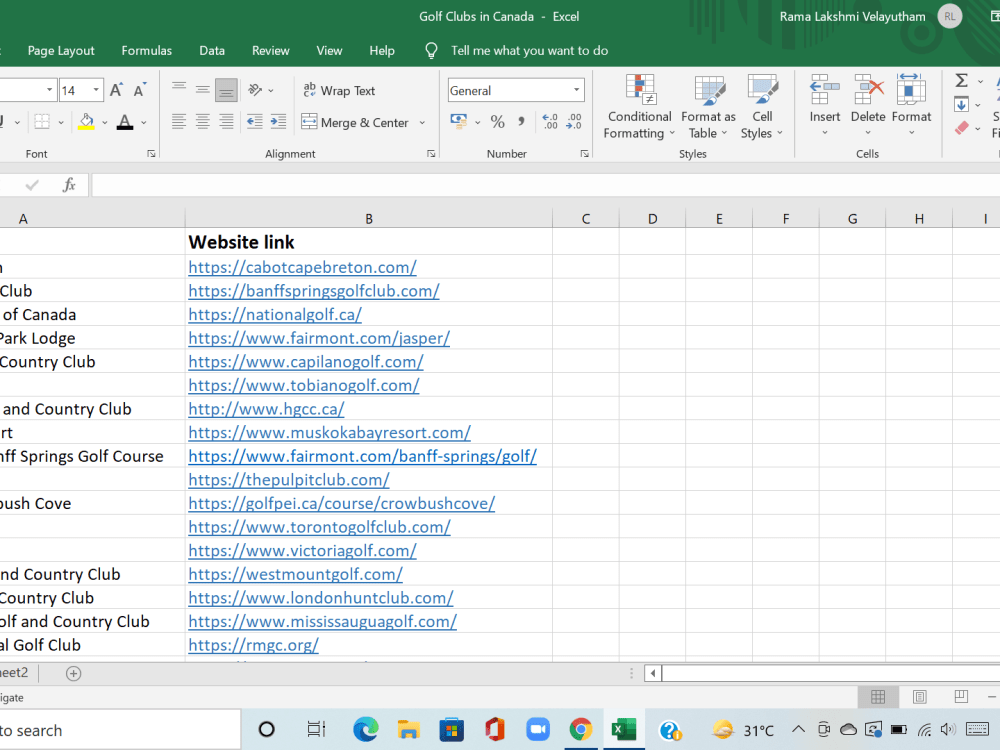1000x750 pixels.
Task: Apply cell borders icon
Action: tap(42, 121)
